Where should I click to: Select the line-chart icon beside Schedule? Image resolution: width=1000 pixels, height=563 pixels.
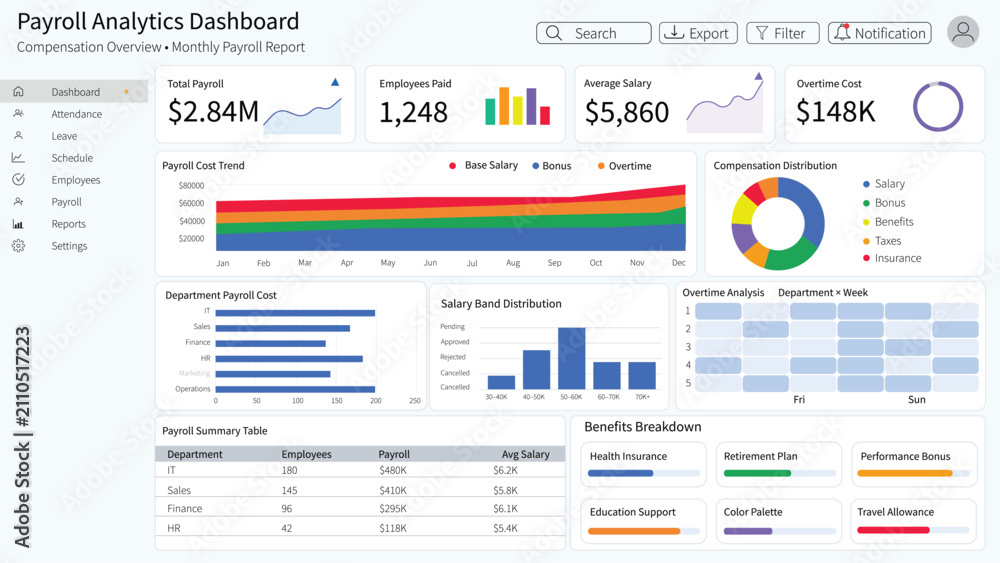tap(18, 157)
